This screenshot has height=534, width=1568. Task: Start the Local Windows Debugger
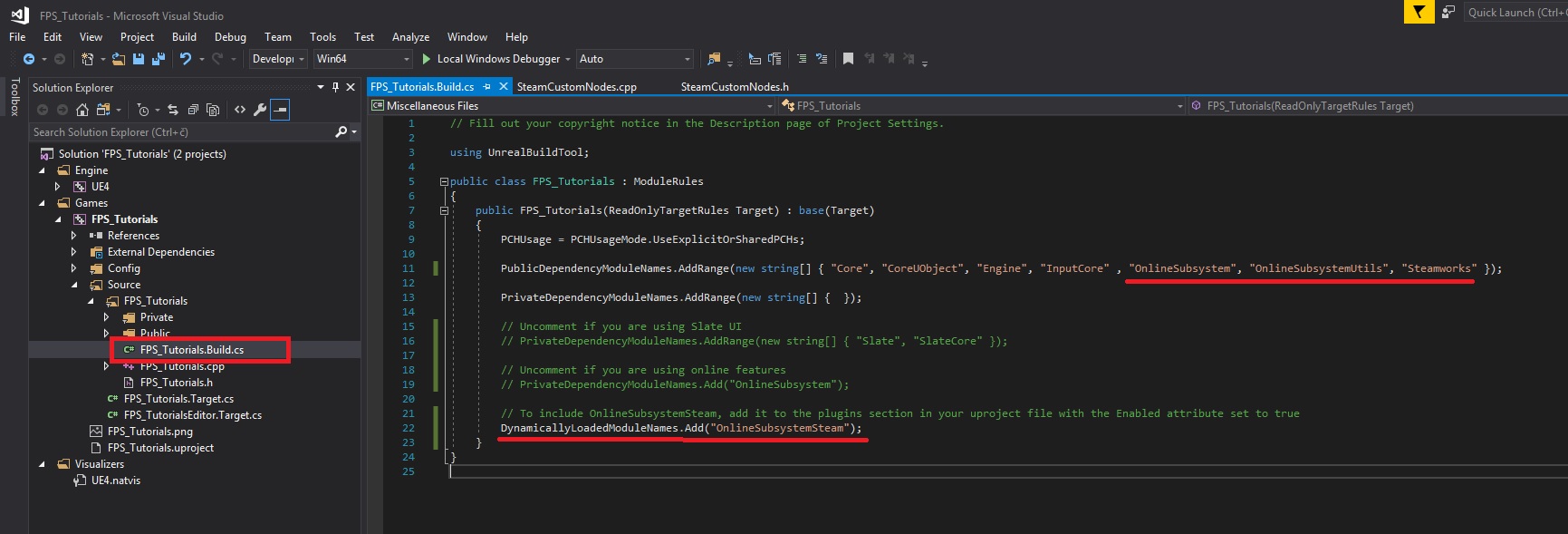427,59
